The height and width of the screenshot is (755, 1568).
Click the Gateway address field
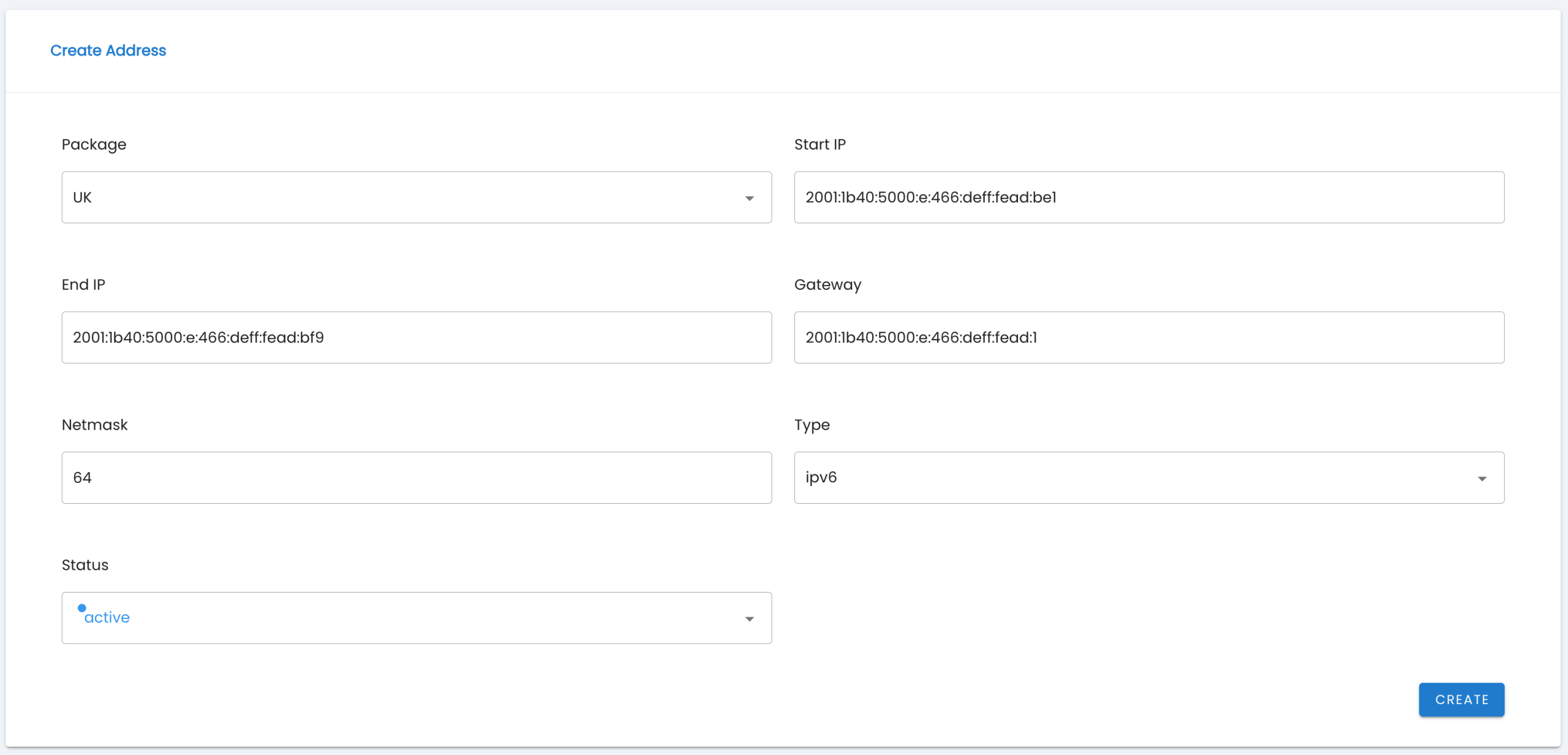[1149, 337]
